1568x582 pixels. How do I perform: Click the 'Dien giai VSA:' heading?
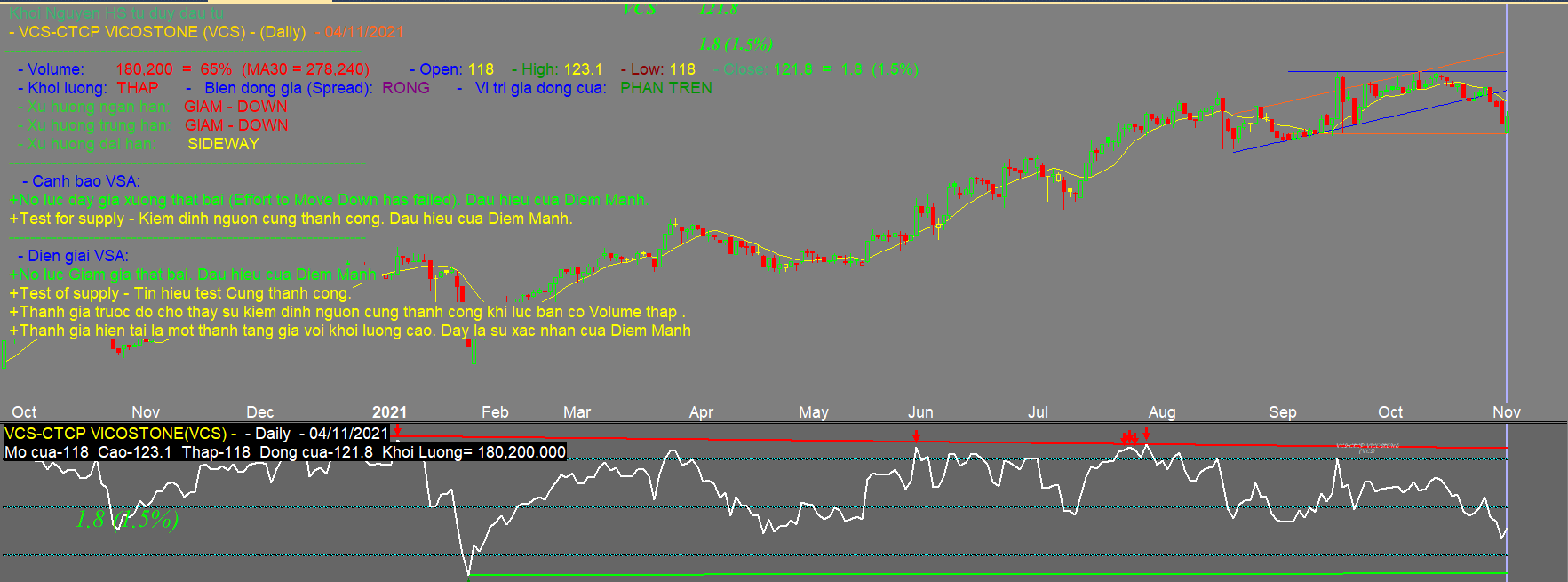tap(78, 256)
